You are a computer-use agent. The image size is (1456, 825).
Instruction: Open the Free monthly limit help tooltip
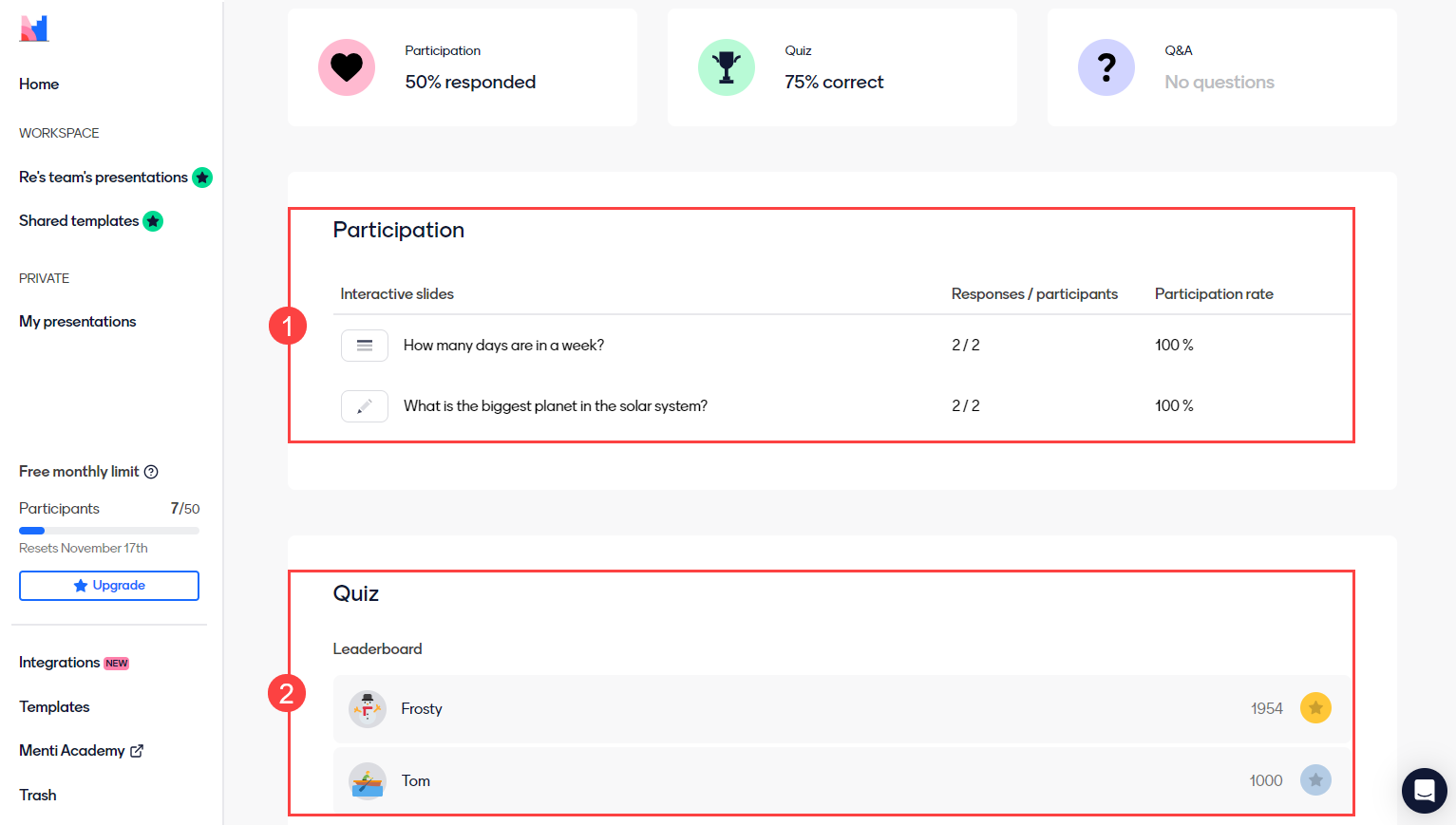(152, 471)
